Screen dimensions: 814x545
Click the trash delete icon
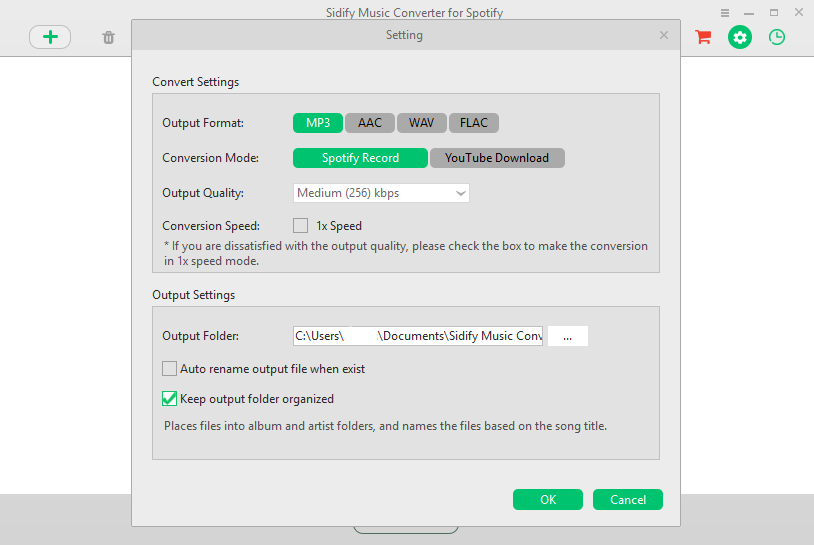pyautogui.click(x=108, y=37)
